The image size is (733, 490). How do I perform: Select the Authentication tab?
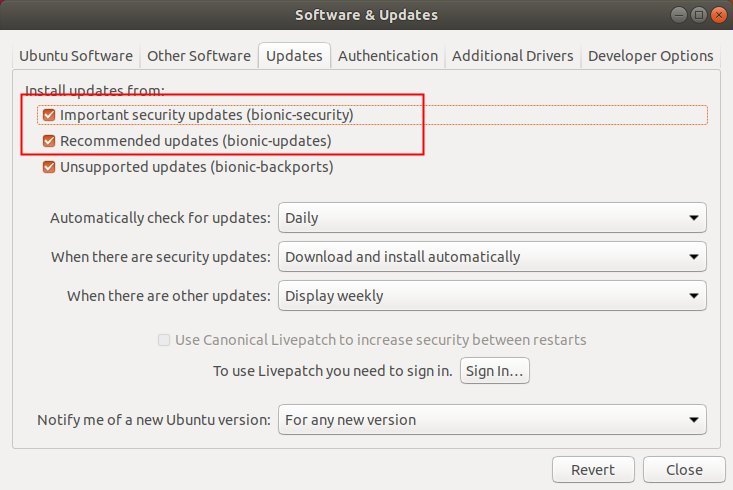coord(388,56)
